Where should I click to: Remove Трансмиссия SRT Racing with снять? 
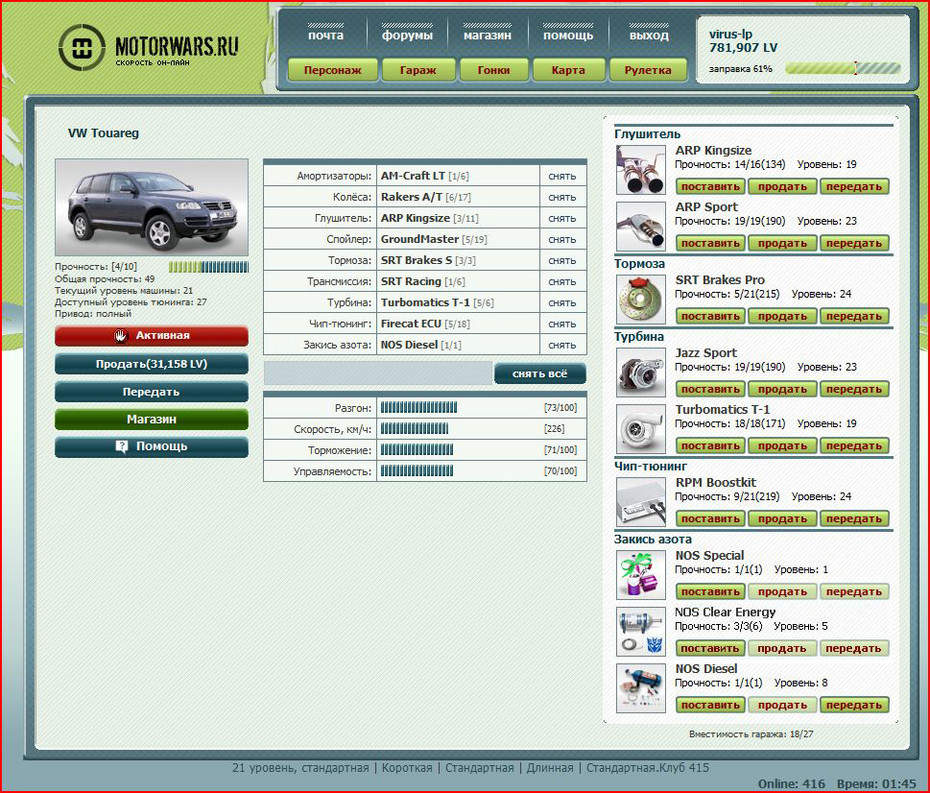(x=562, y=282)
